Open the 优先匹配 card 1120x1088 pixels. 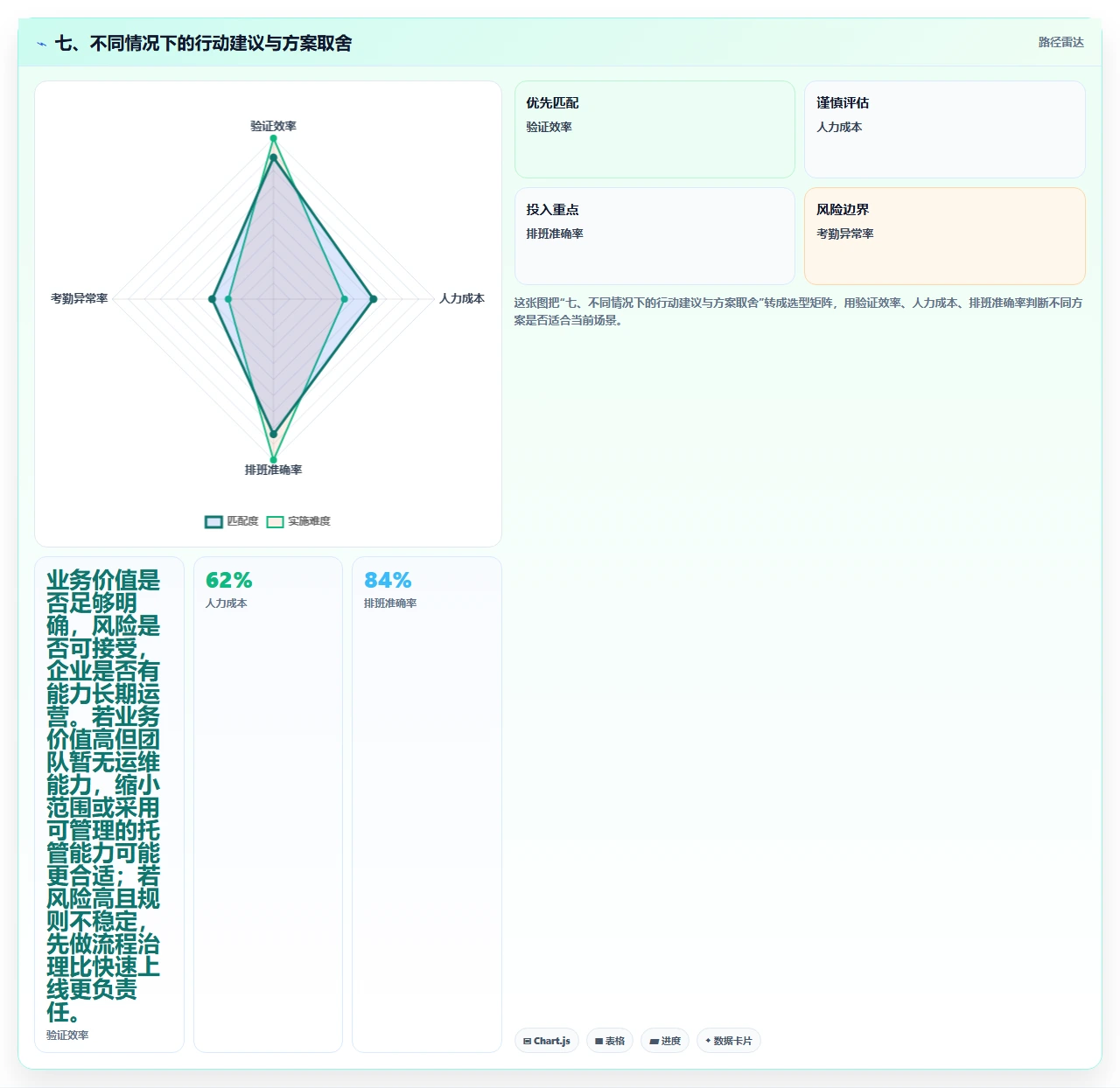coord(654,129)
